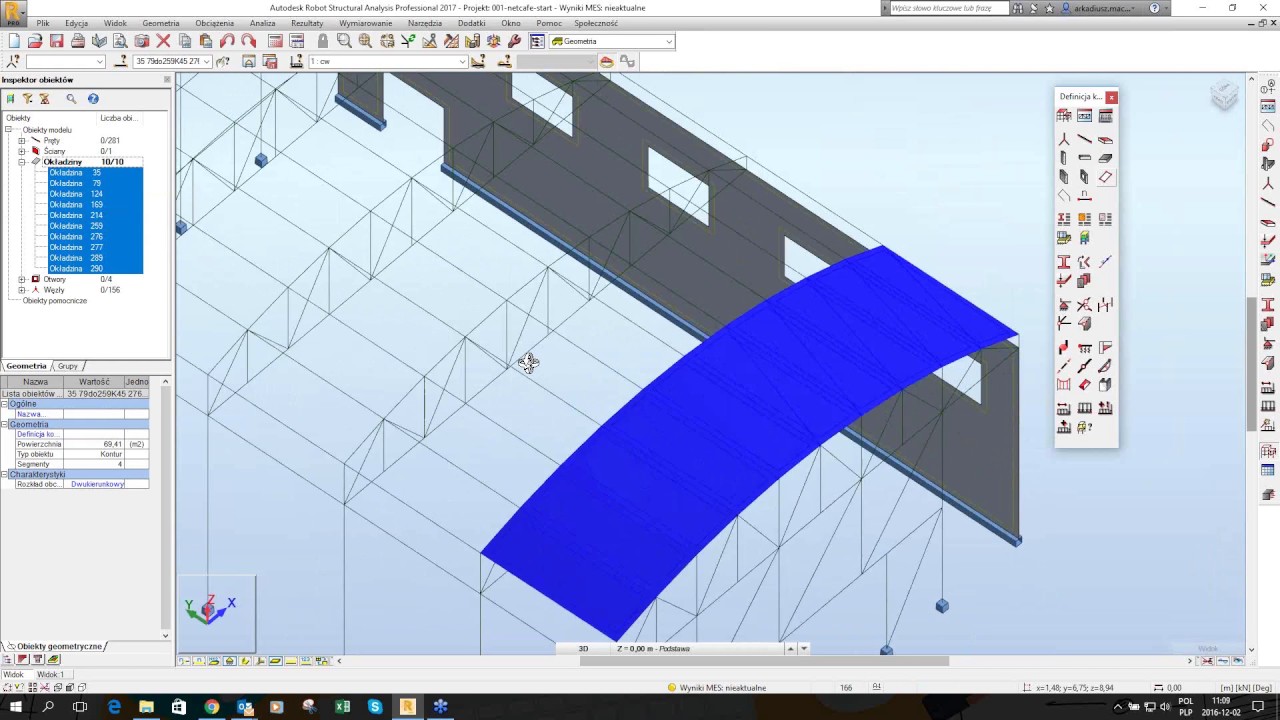
Task: Open Chrome from the Windows taskbar
Action: (212, 707)
